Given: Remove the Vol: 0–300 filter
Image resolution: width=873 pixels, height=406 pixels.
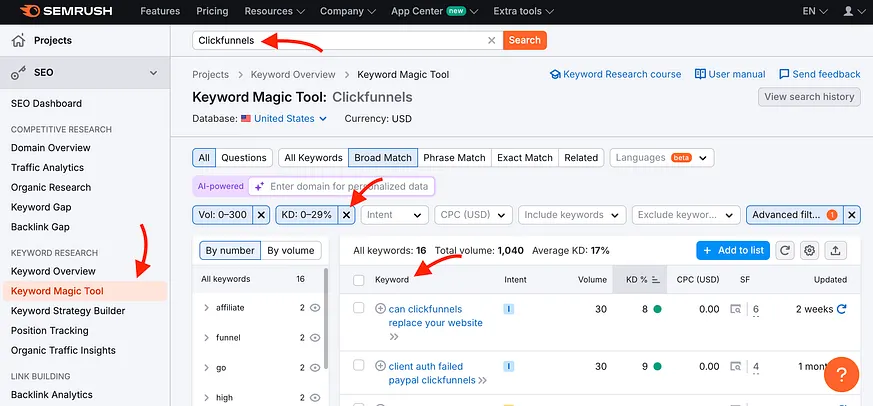Looking at the screenshot, I should (261, 215).
